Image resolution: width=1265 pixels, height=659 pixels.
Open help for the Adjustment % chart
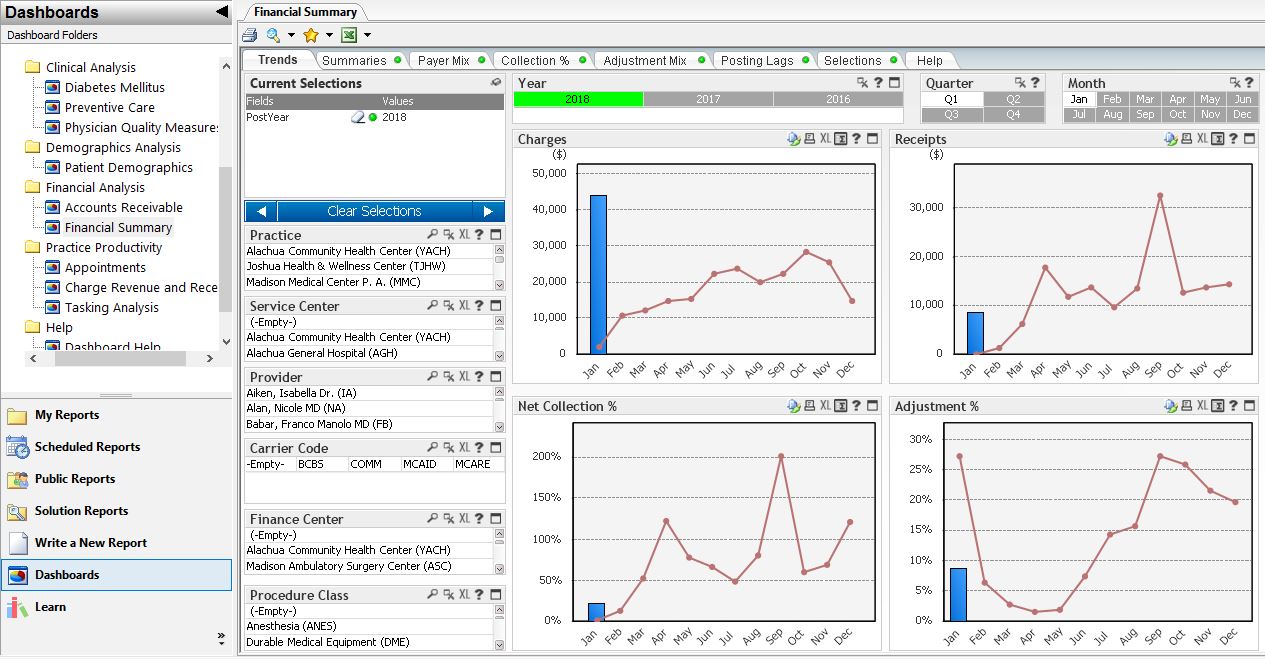(x=1234, y=406)
